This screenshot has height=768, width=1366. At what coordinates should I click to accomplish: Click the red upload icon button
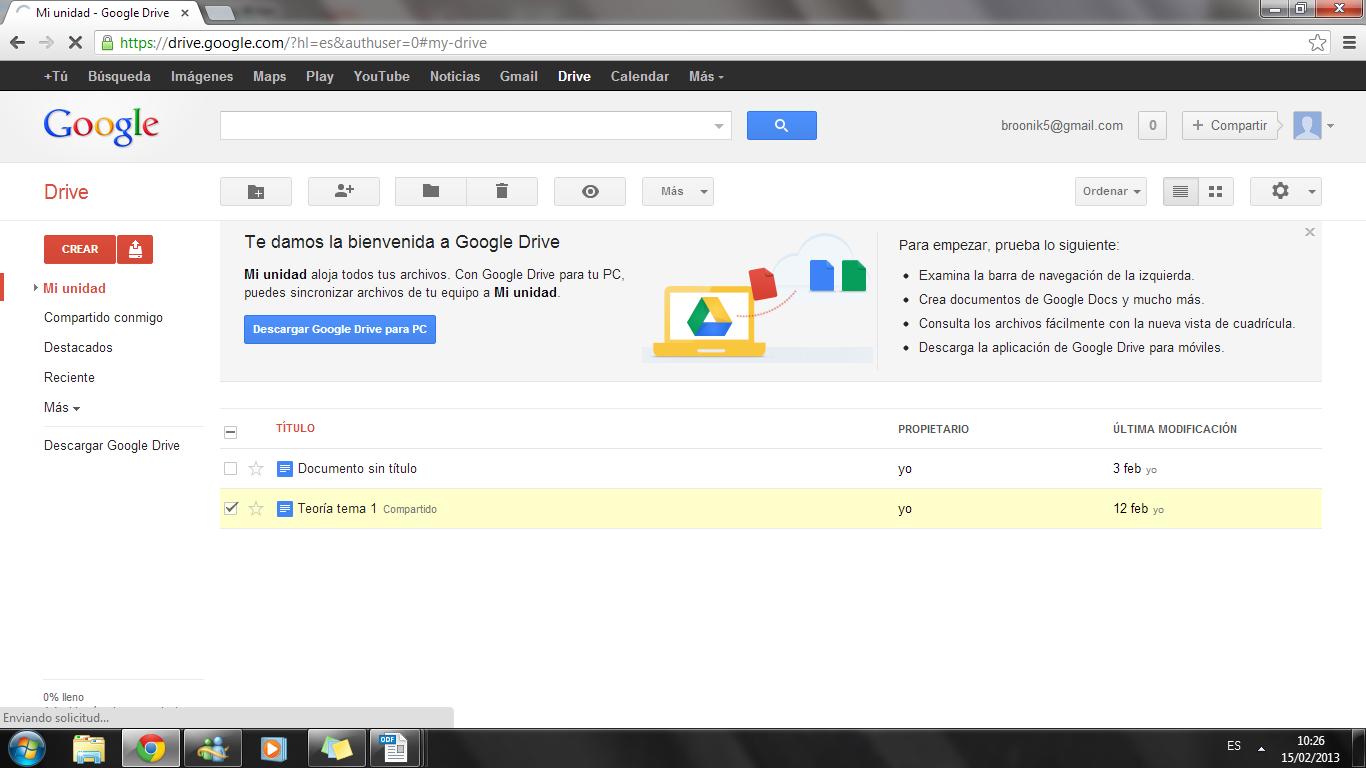(x=135, y=249)
